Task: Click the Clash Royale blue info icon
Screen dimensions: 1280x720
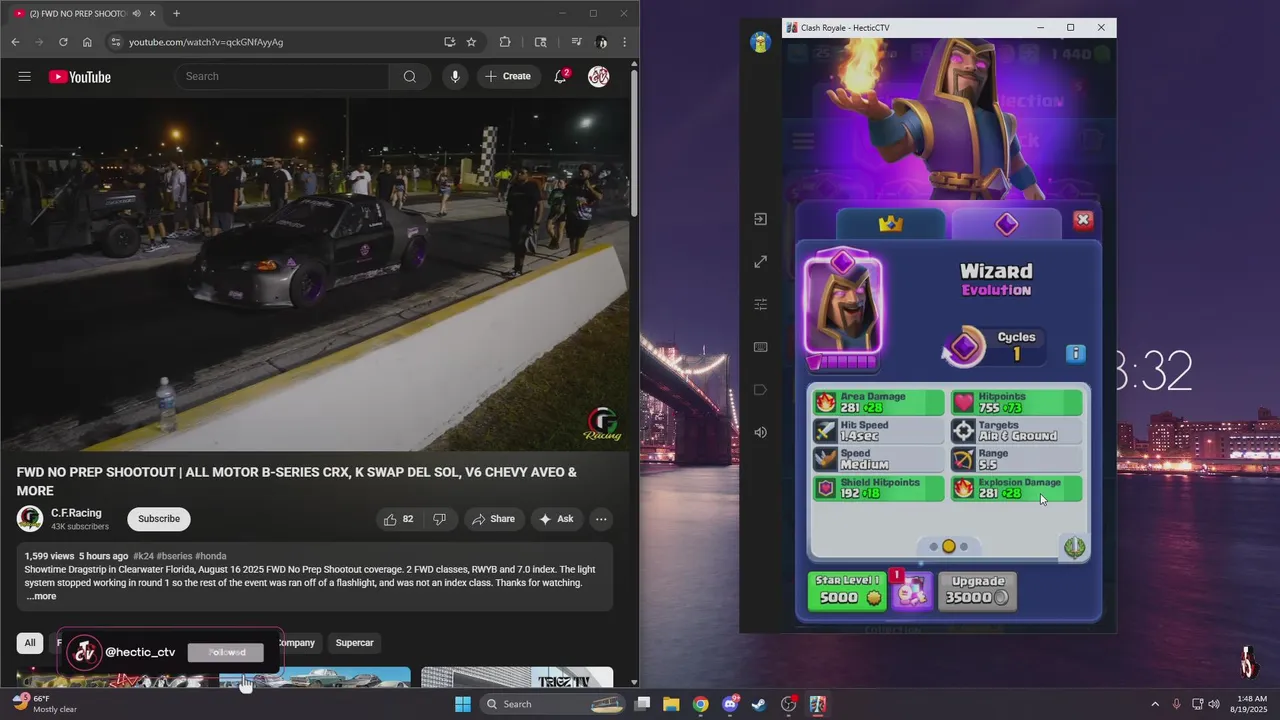Action: [x=1075, y=353]
